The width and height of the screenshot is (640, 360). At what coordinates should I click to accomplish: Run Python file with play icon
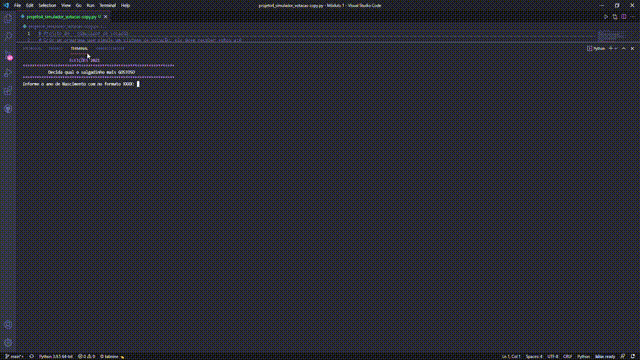[x=606, y=17]
